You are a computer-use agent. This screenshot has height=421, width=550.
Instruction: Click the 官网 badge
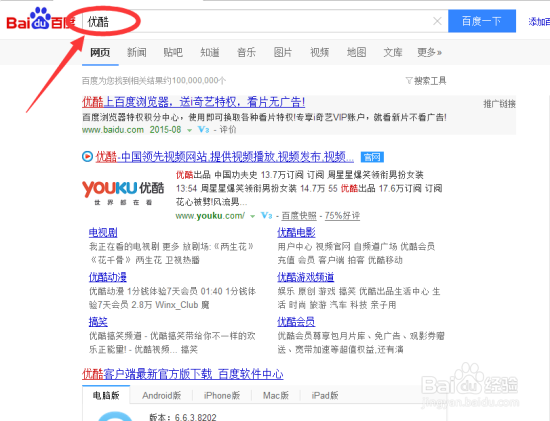click(x=372, y=157)
